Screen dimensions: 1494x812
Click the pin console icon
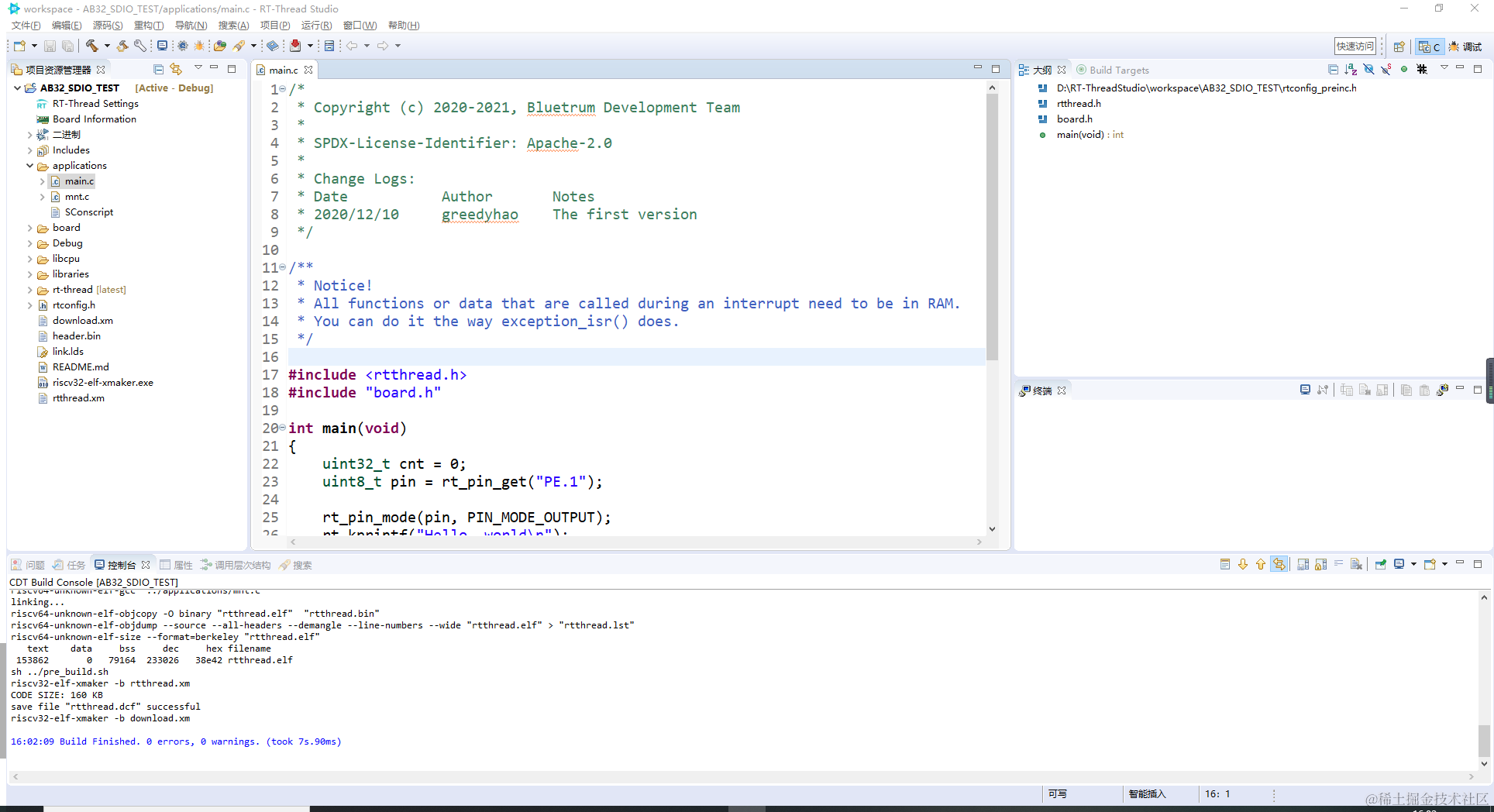click(1381, 564)
